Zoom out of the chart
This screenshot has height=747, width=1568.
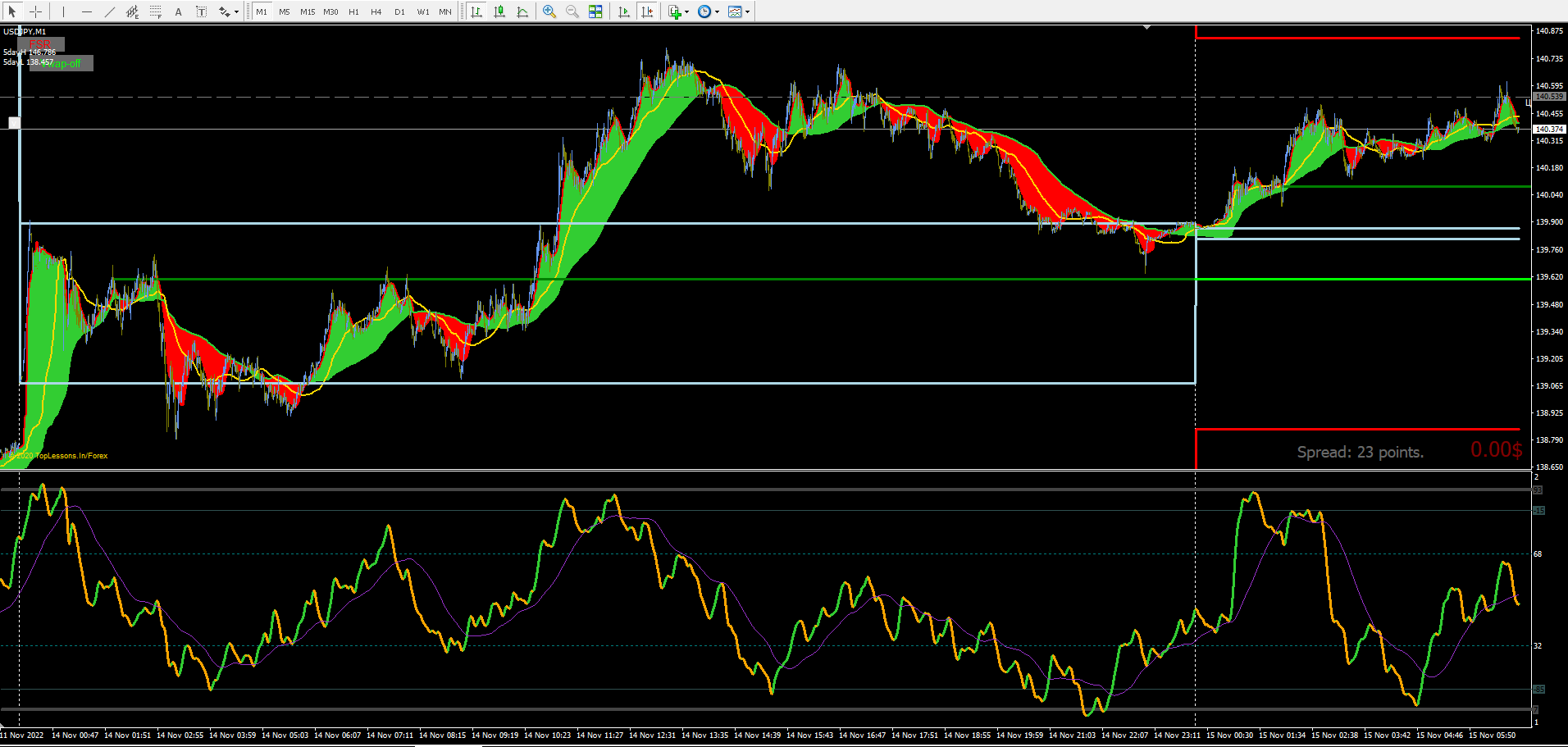tap(572, 11)
